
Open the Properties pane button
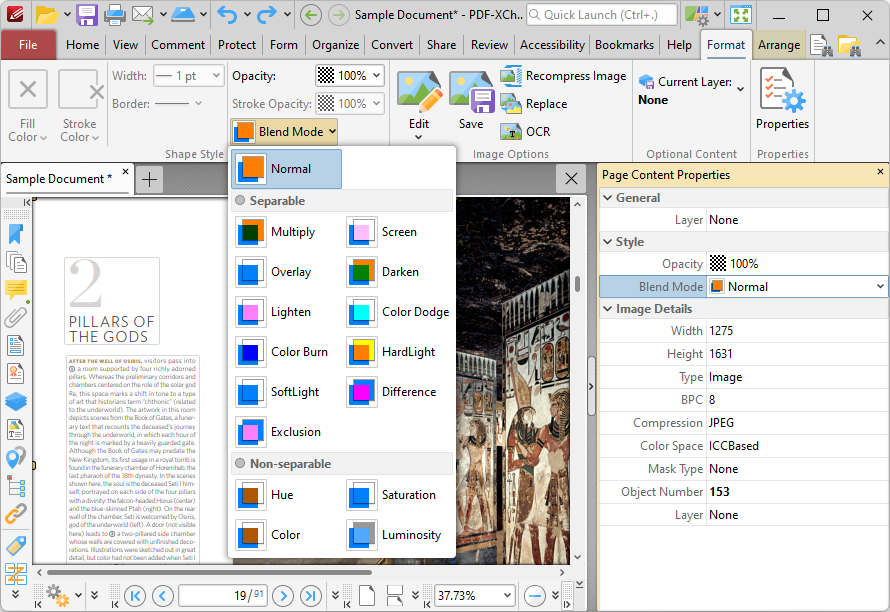click(x=782, y=99)
